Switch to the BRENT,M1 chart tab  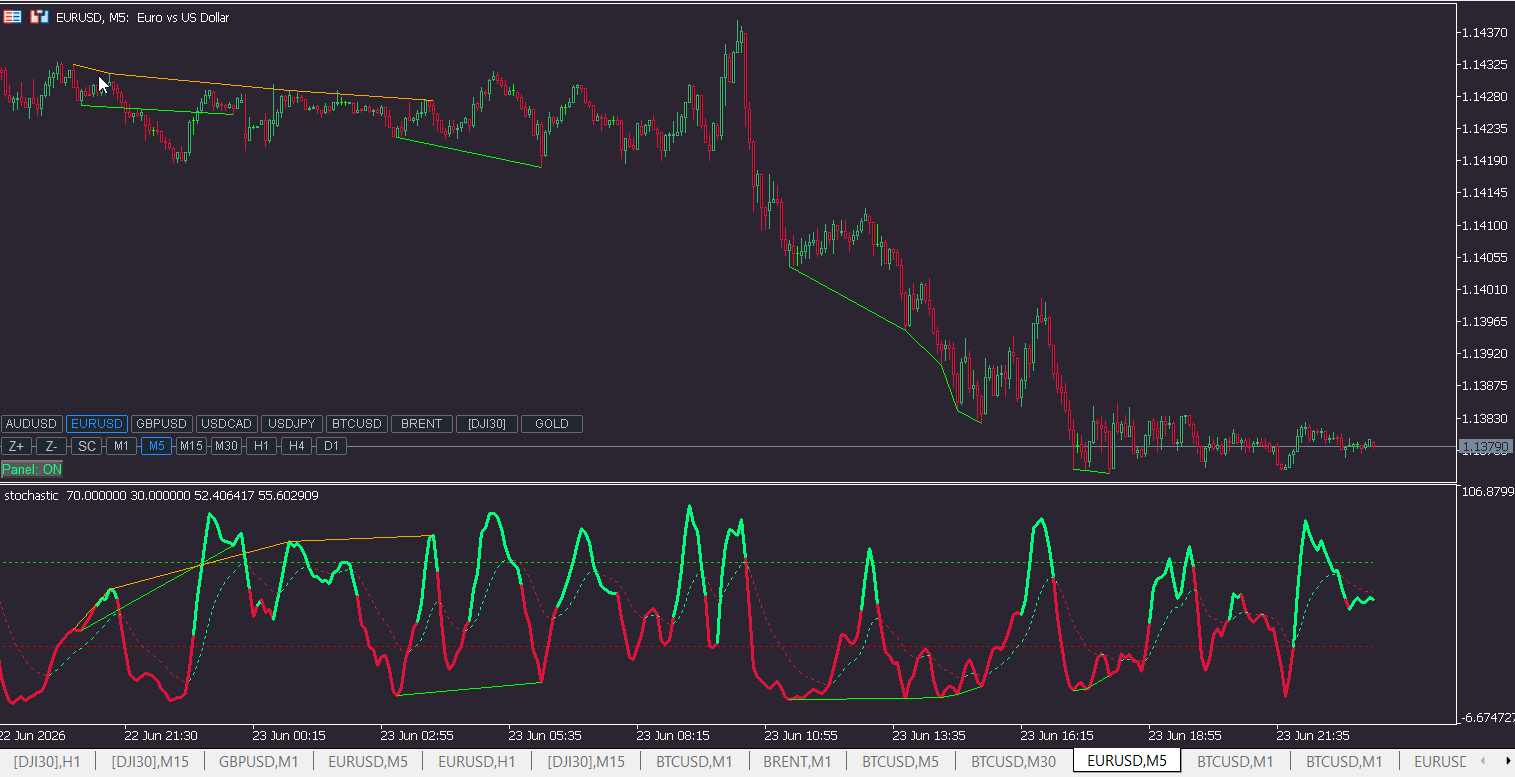click(x=797, y=762)
